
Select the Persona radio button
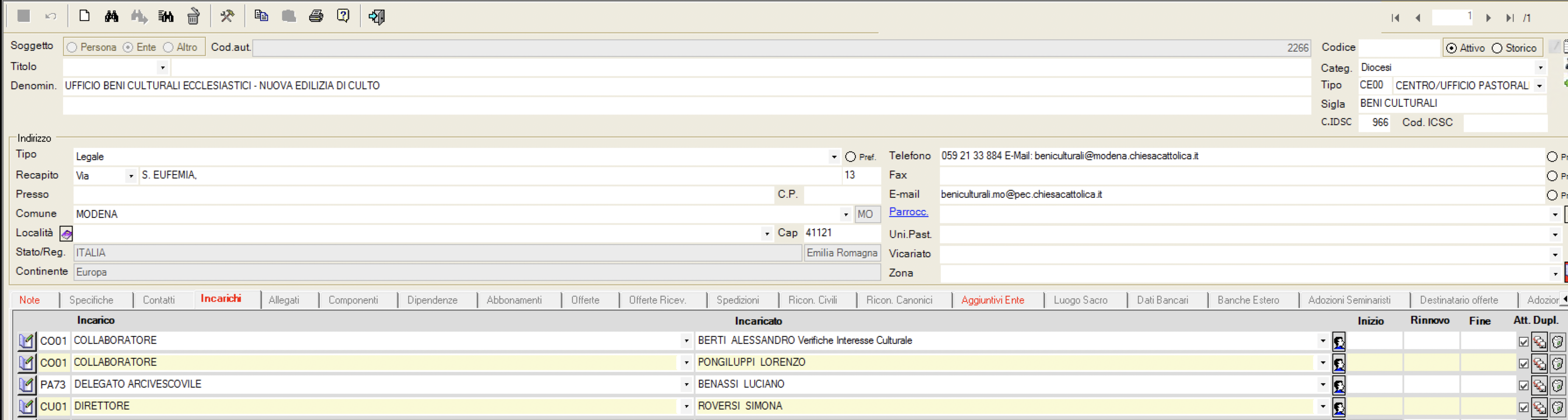(x=72, y=47)
